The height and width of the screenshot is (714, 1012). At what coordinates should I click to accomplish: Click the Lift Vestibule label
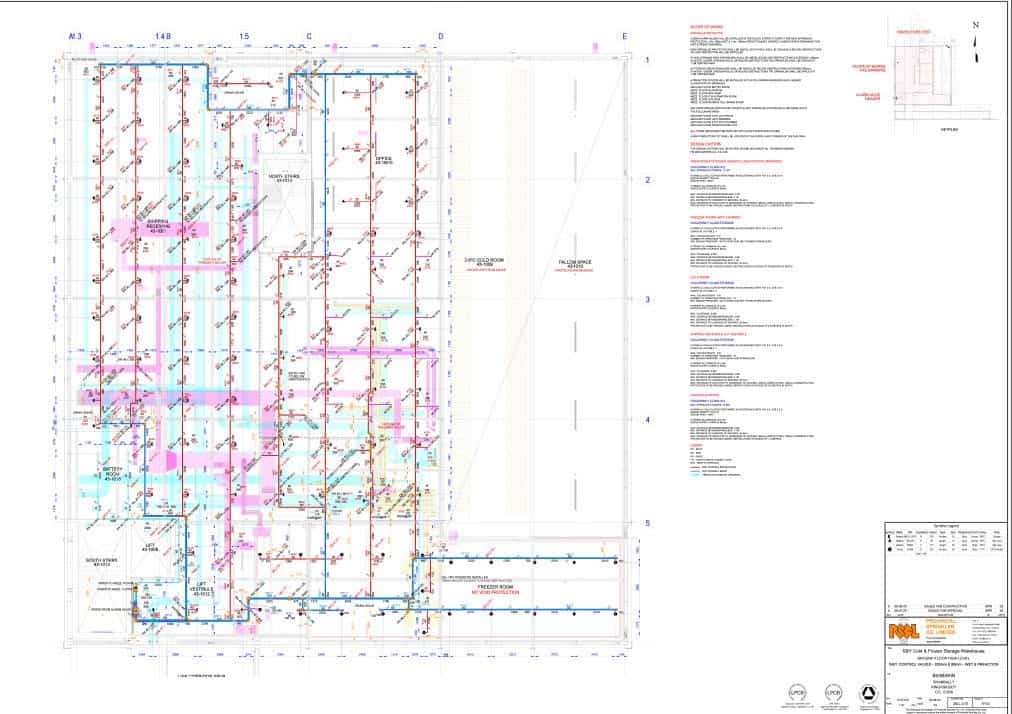pyautogui.click(x=202, y=589)
